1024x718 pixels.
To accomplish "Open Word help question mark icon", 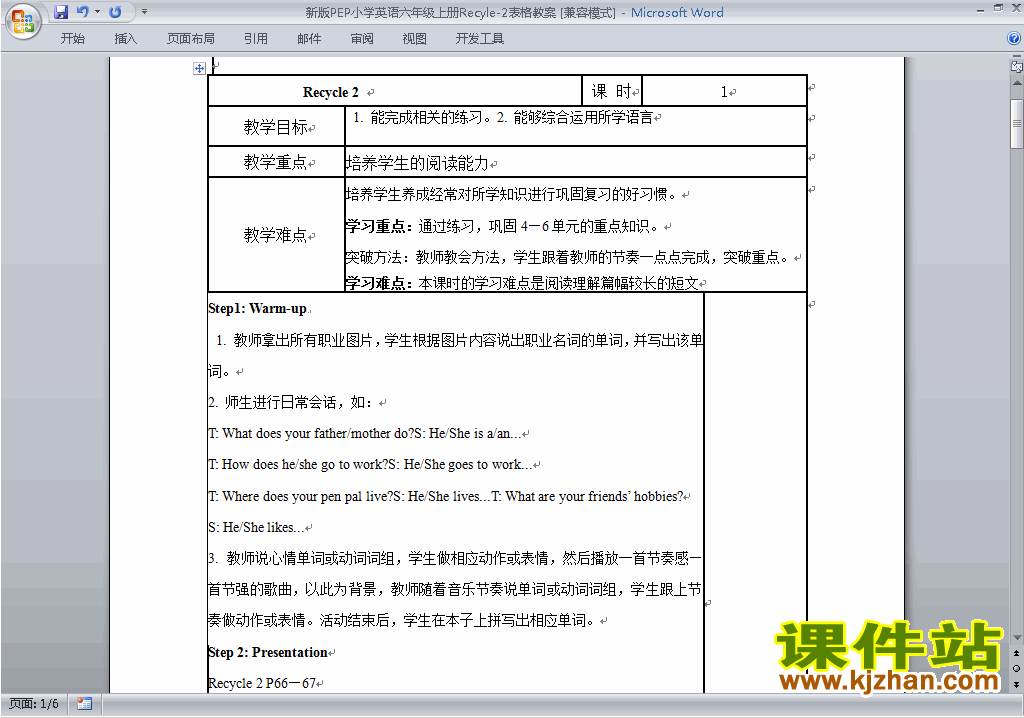I will pos(1014,39).
